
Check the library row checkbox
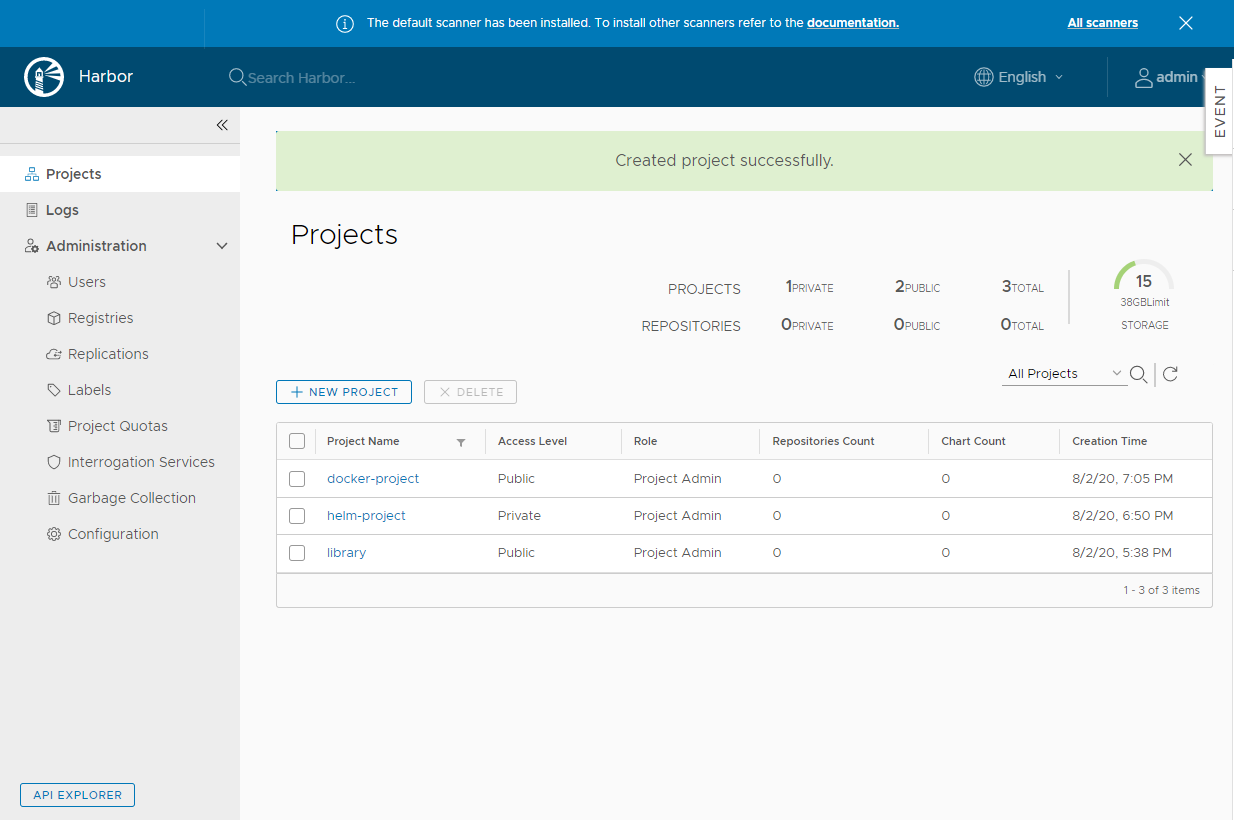(297, 553)
